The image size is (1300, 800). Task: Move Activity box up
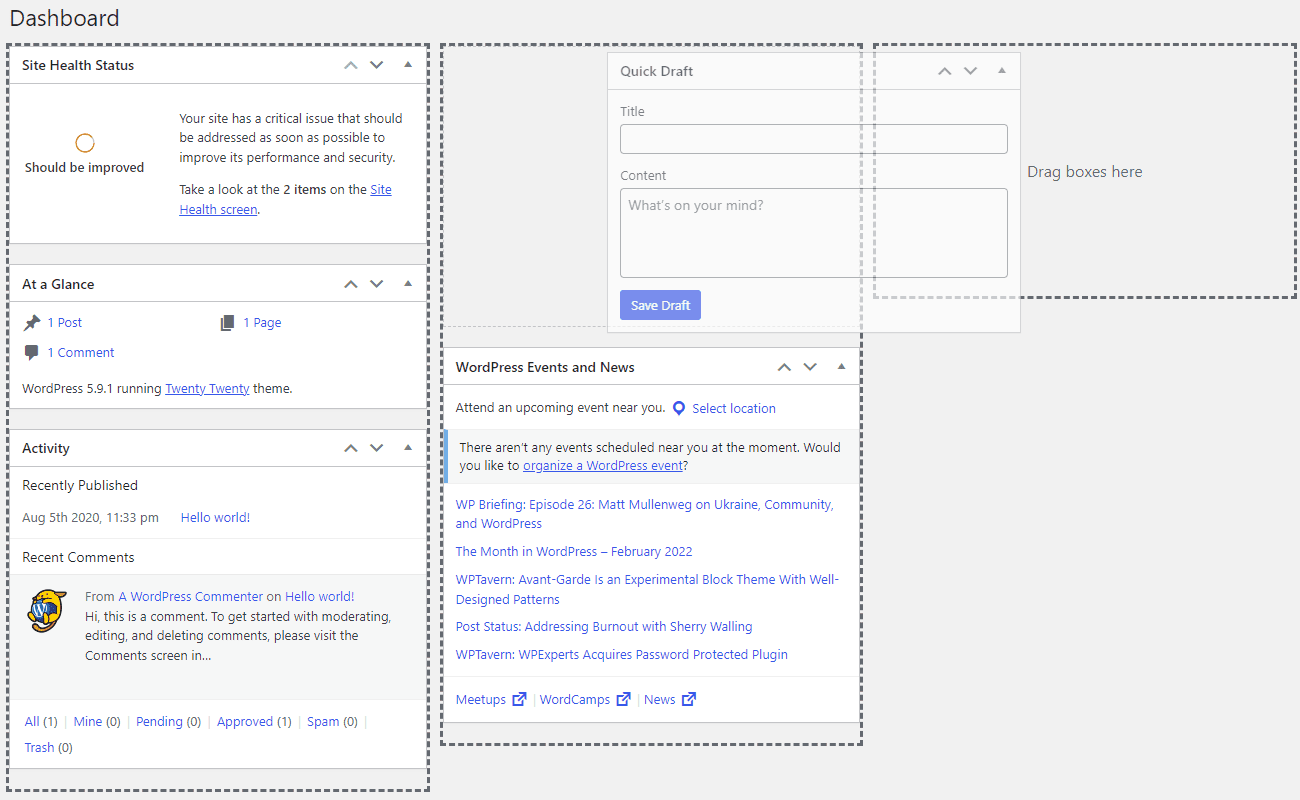point(350,448)
